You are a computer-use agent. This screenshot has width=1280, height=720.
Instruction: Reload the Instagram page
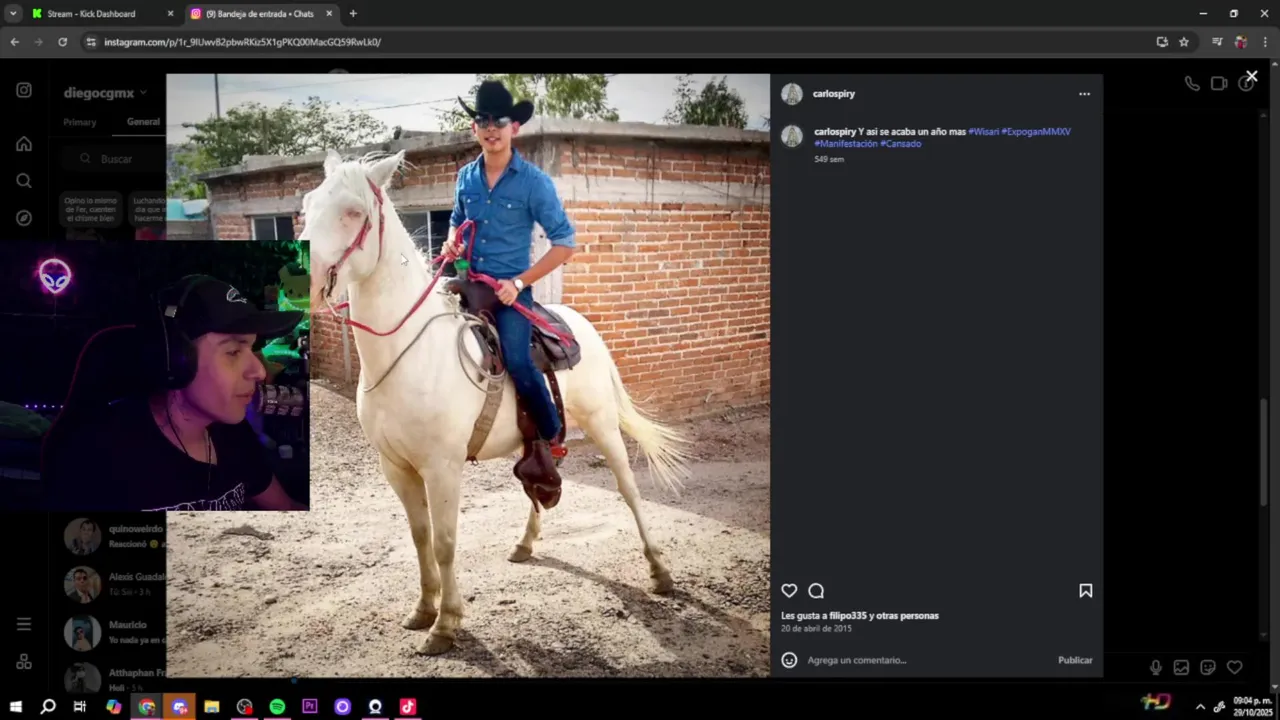(x=62, y=42)
